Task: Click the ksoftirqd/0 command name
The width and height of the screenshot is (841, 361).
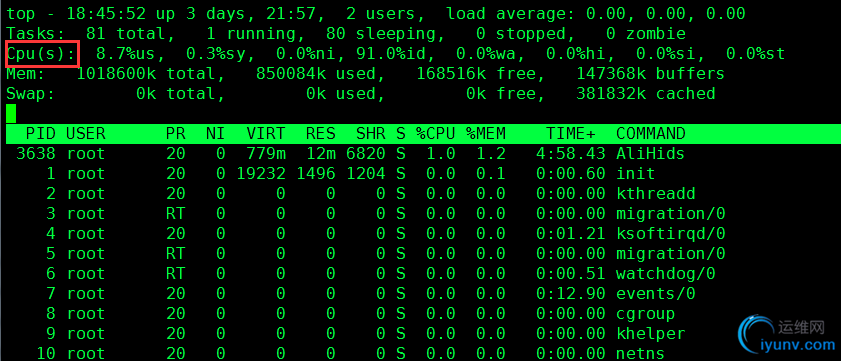Action: (x=670, y=234)
